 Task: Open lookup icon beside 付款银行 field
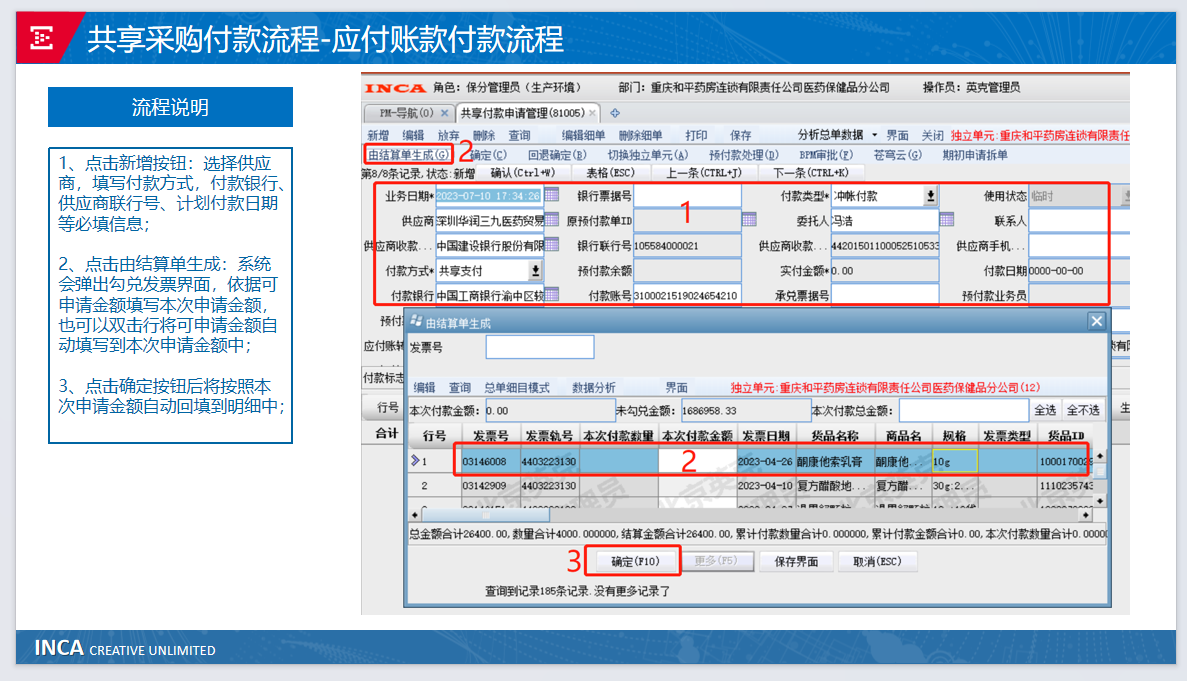click(552, 294)
